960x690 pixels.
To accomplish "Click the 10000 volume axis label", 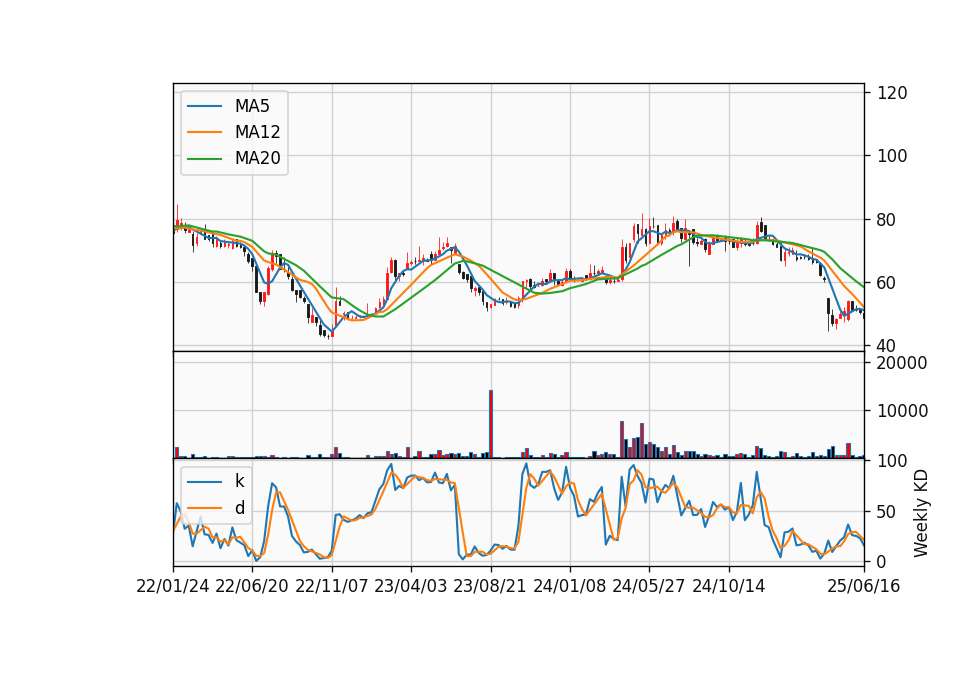I will click(902, 411).
